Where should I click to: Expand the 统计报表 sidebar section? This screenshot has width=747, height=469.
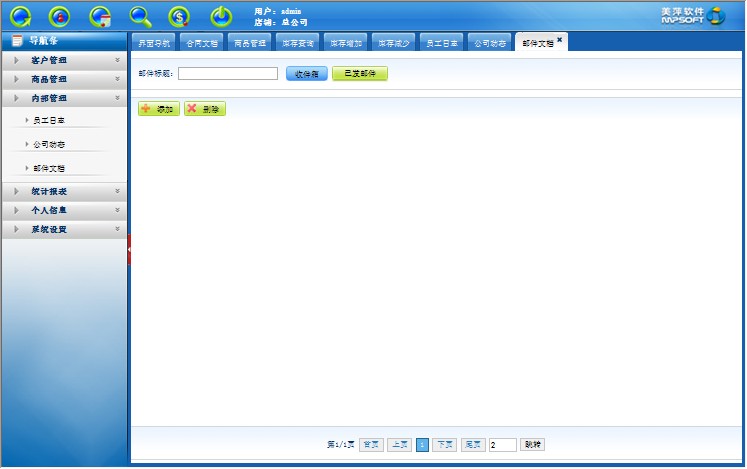coord(65,191)
